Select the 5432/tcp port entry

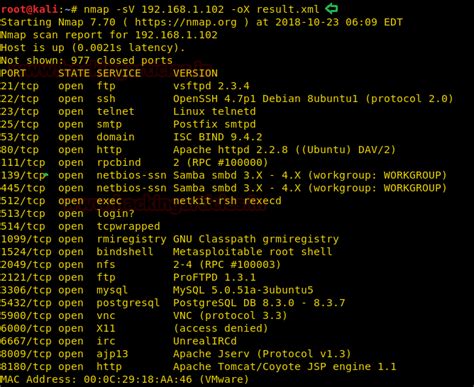coord(26,303)
